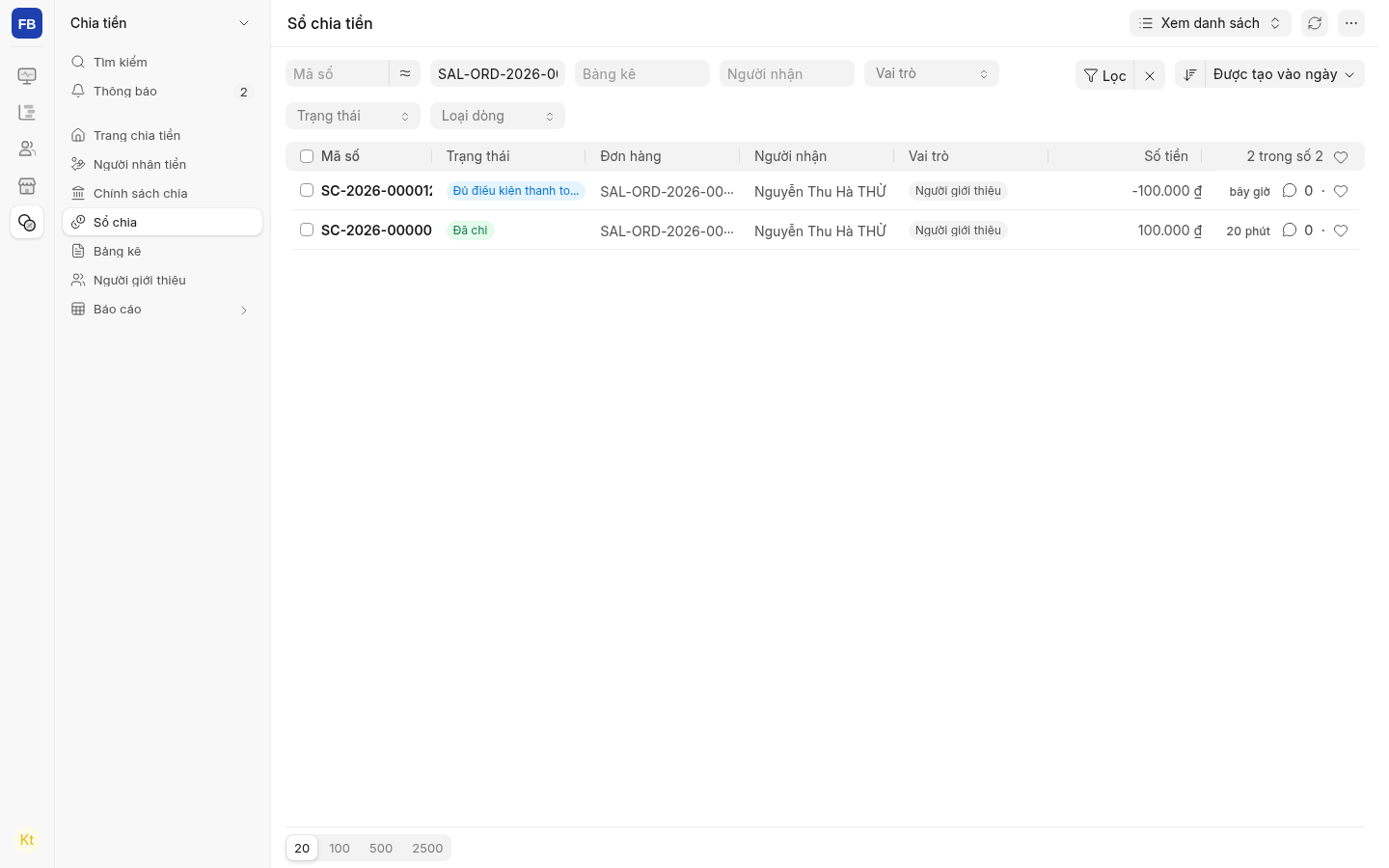Click the Lọc filter button
The image size is (1389, 868).
tap(1105, 75)
